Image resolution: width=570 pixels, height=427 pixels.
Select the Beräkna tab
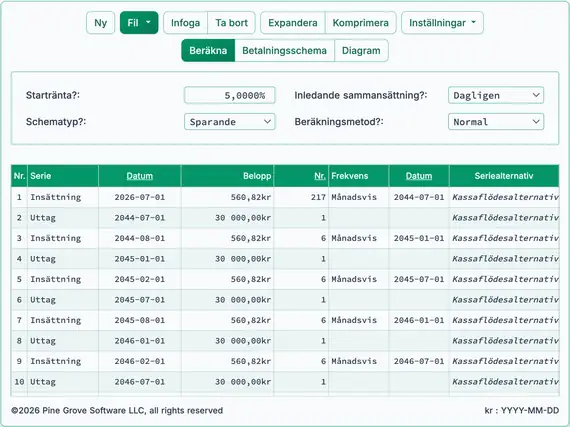click(208, 51)
